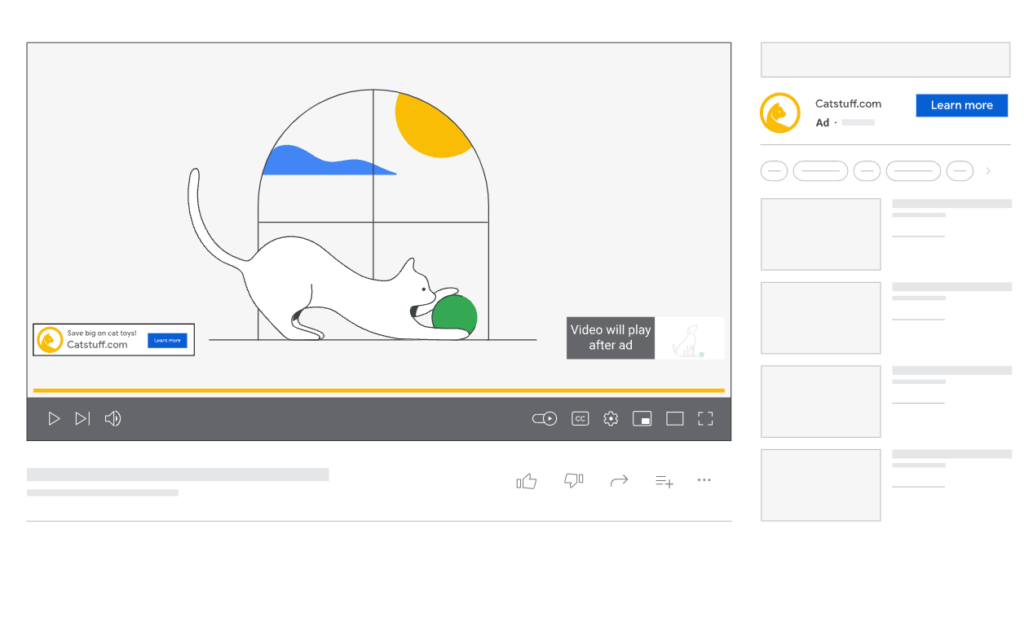Toggle autoplay in the player controls
The image size is (1024, 618).
point(544,418)
